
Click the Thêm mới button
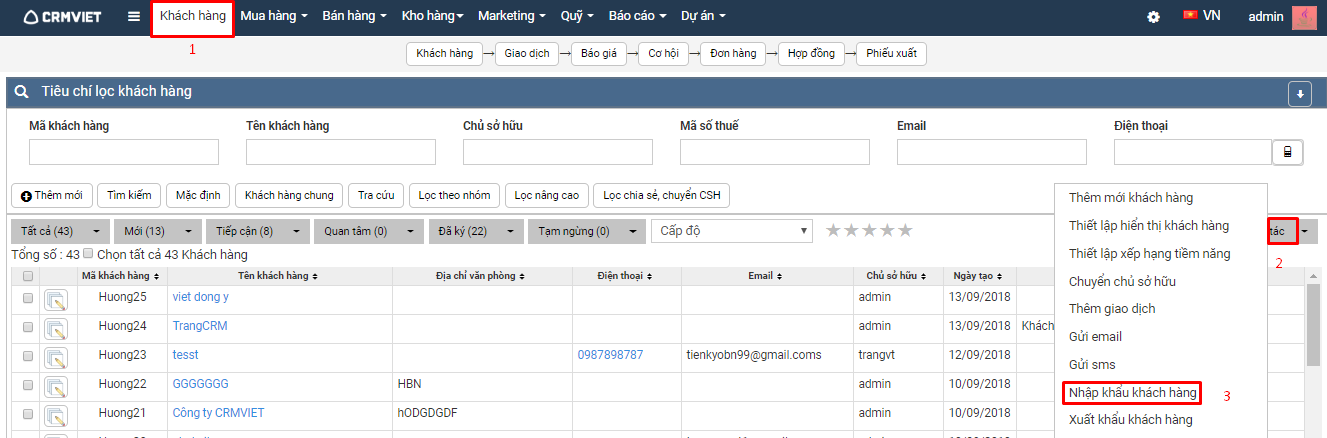pyautogui.click(x=52, y=195)
